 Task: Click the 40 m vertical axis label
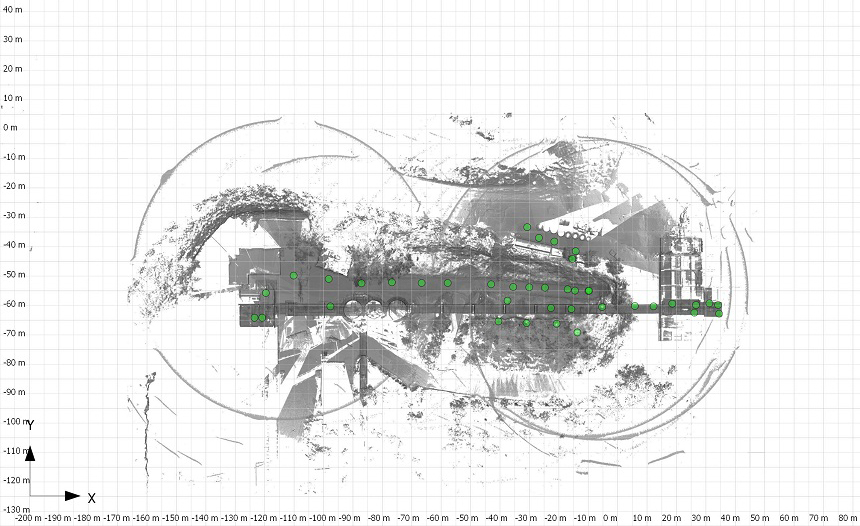point(12,9)
